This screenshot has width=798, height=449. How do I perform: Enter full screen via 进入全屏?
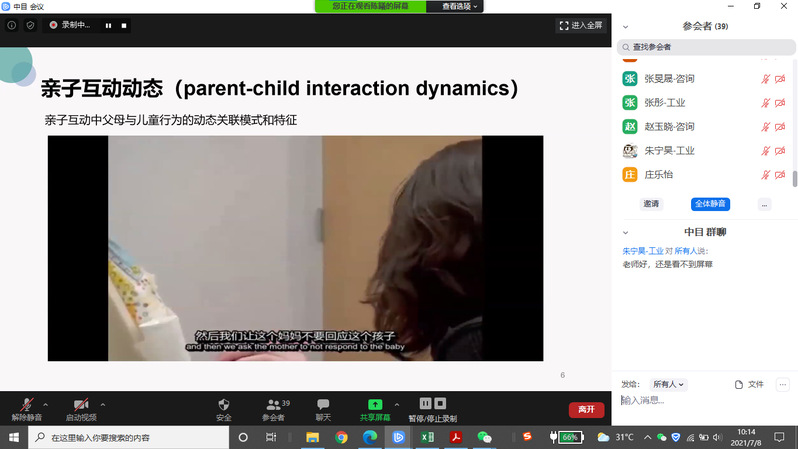581,25
